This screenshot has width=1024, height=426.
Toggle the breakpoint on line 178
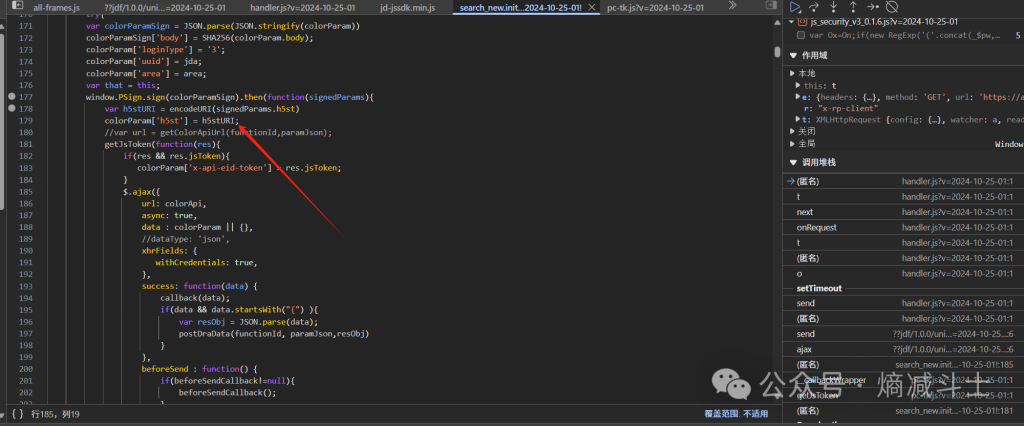point(12,108)
